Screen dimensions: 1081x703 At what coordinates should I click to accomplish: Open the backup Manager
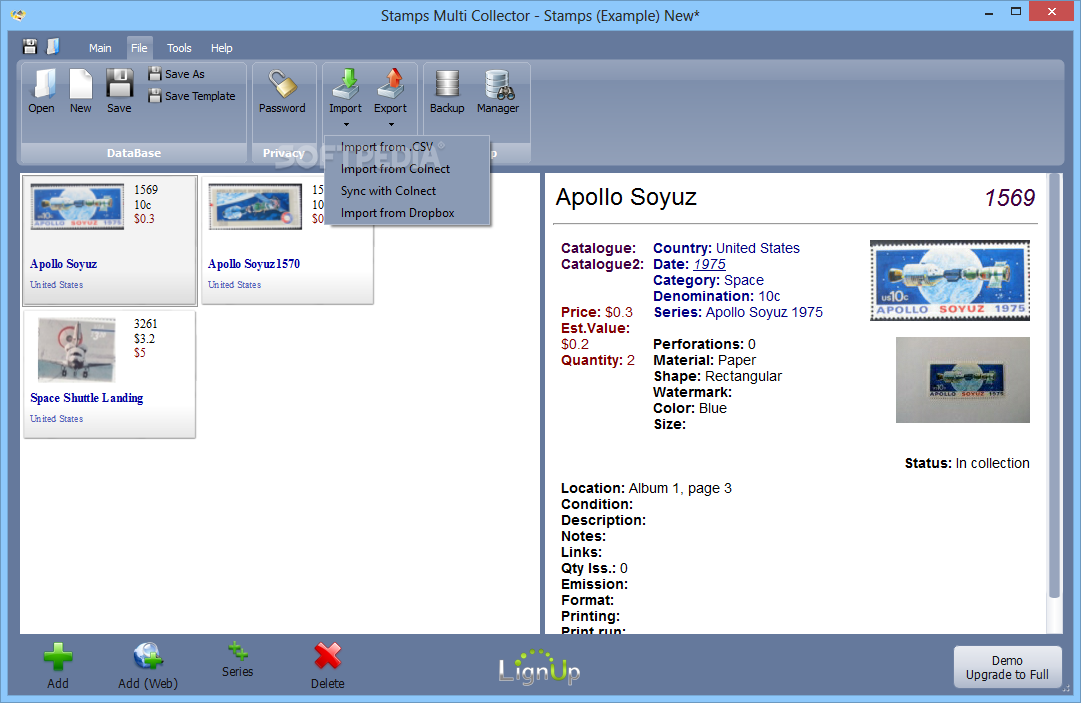click(x=498, y=90)
